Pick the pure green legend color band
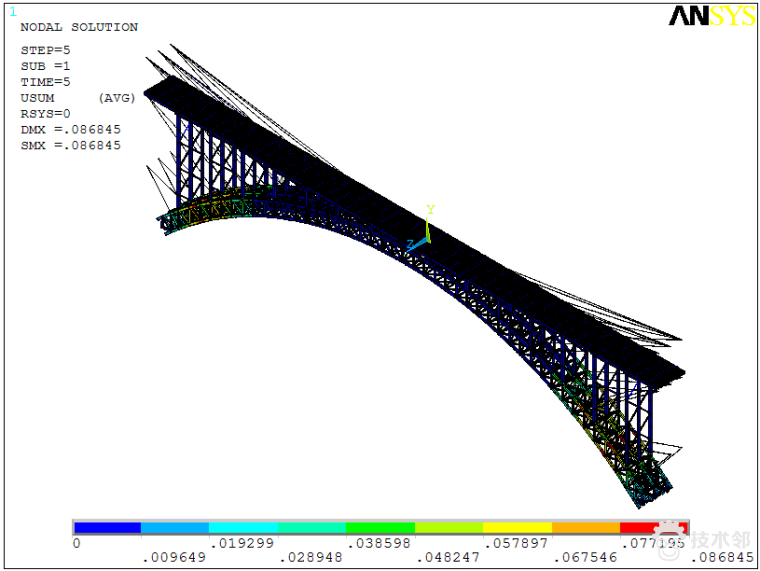The height and width of the screenshot is (571, 760). pyautogui.click(x=380, y=527)
